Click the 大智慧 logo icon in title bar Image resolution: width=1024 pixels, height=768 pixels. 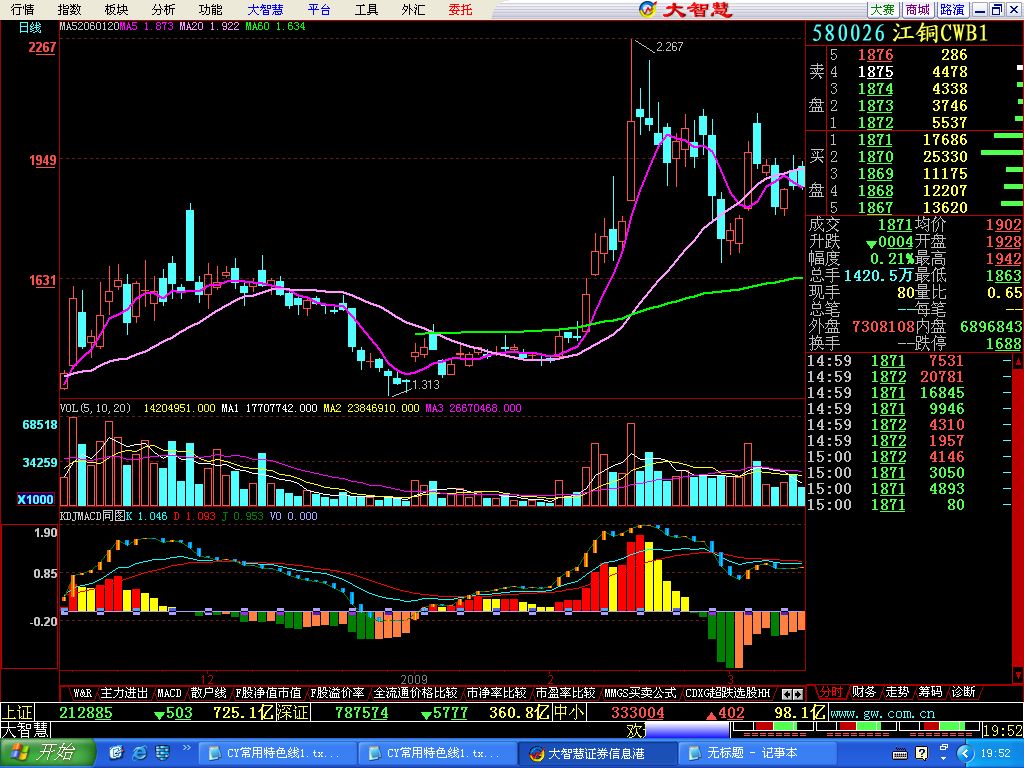(647, 9)
